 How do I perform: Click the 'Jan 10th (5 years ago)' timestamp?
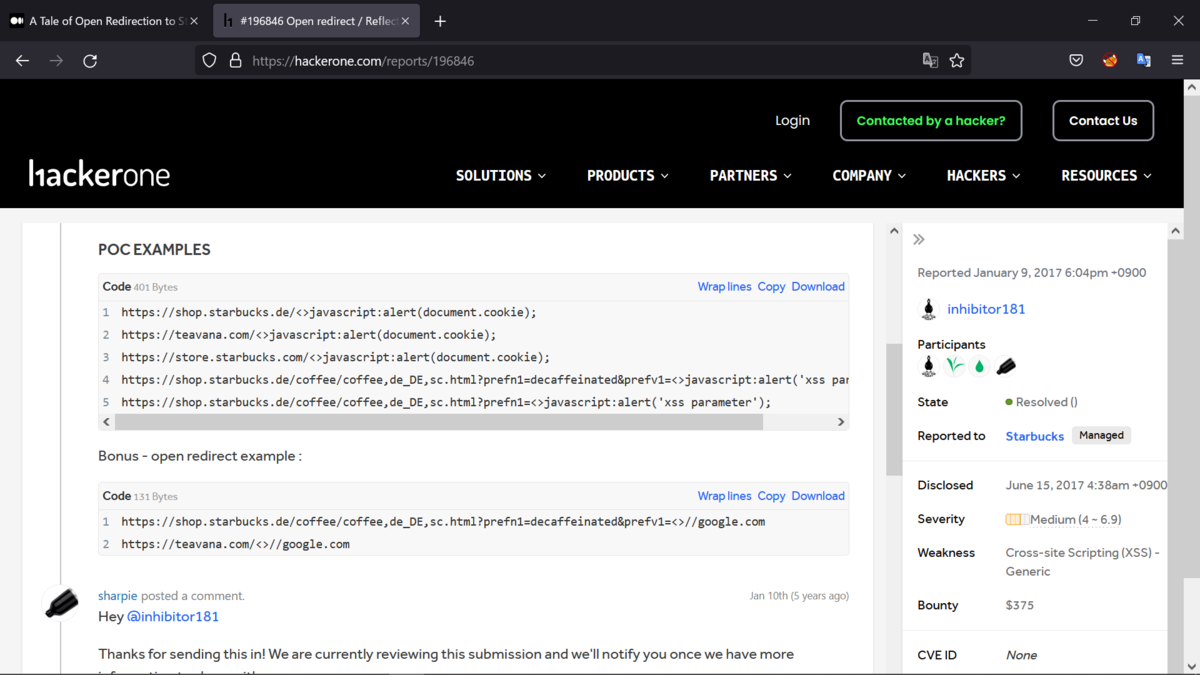point(799,596)
